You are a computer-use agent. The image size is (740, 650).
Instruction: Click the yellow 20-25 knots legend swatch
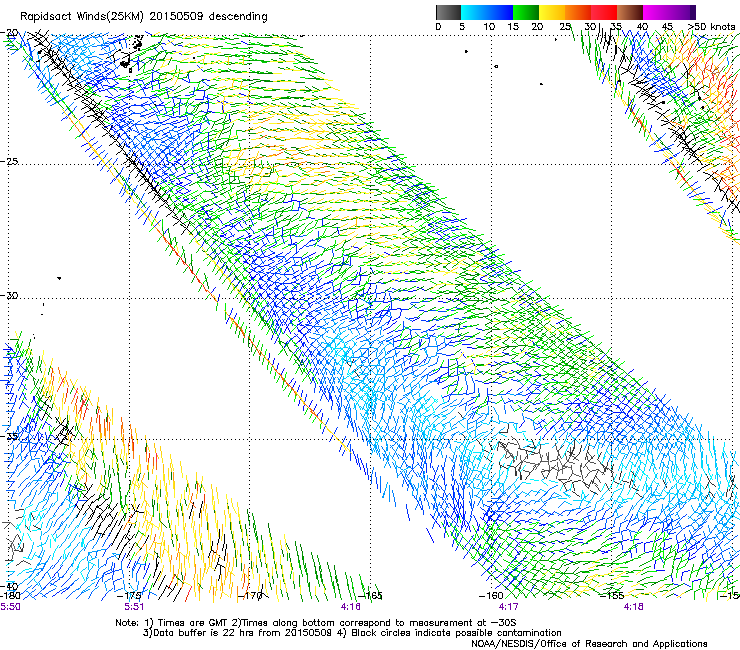[x=552, y=12]
